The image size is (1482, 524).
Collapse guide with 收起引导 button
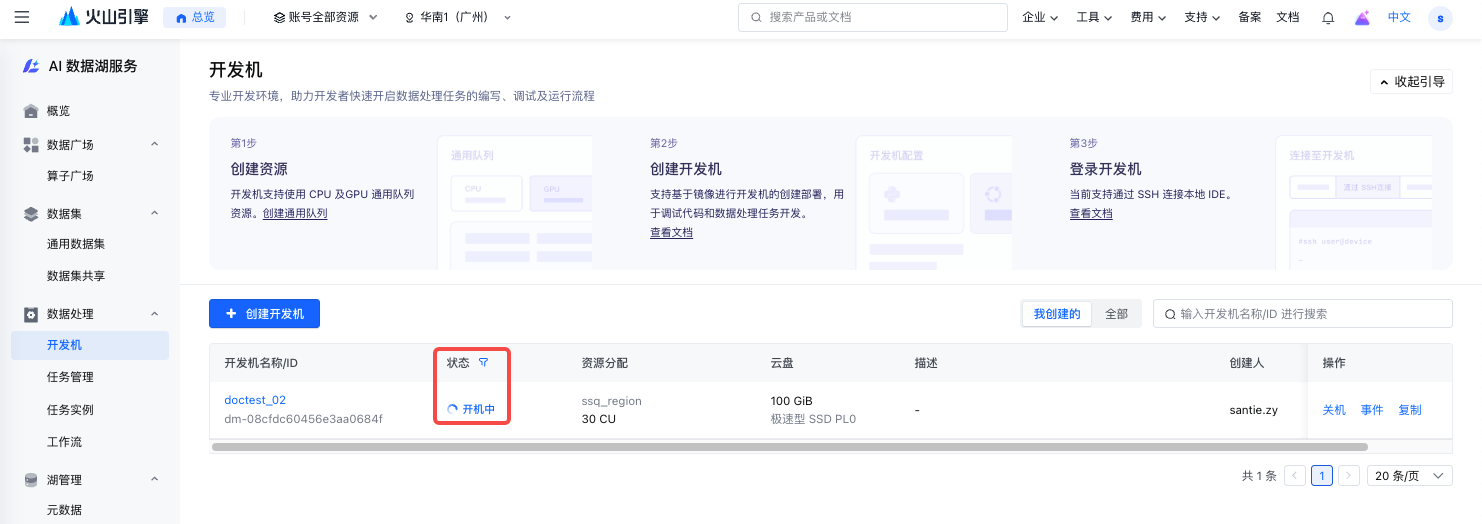coord(1411,82)
